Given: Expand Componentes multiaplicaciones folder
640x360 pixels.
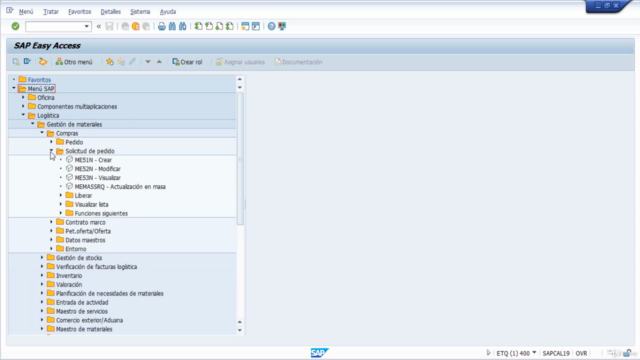Looking at the screenshot, I should pyautogui.click(x=23, y=106).
